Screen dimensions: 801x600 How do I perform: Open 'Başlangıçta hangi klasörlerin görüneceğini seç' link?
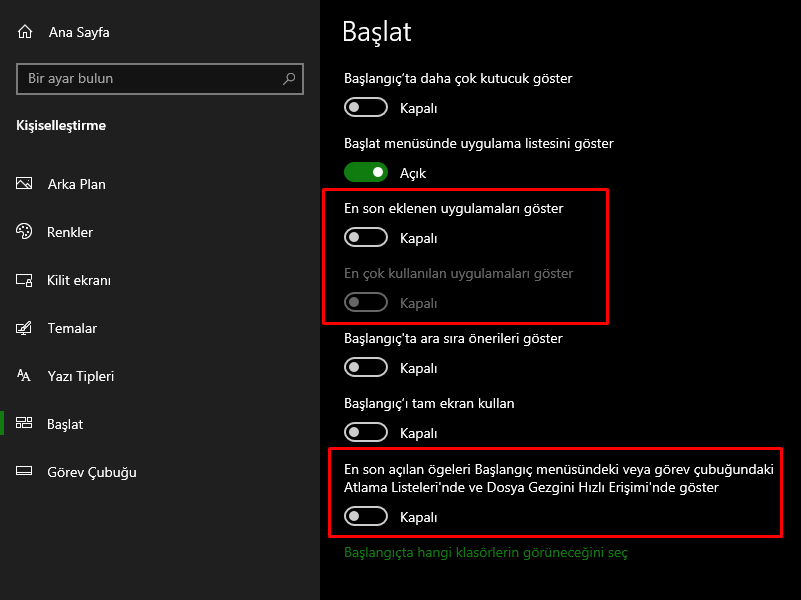pyautogui.click(x=485, y=552)
